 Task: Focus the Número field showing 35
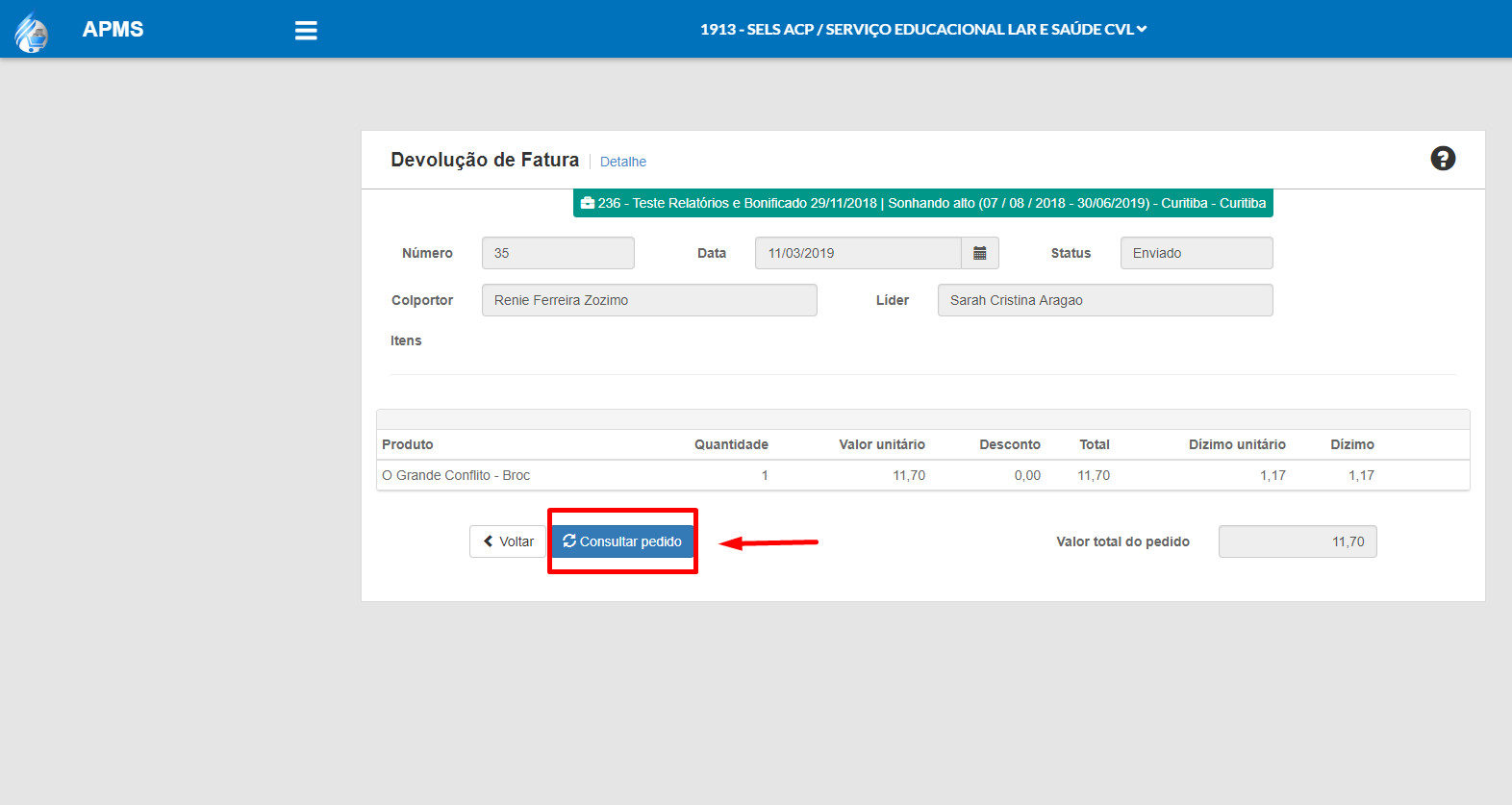(558, 253)
